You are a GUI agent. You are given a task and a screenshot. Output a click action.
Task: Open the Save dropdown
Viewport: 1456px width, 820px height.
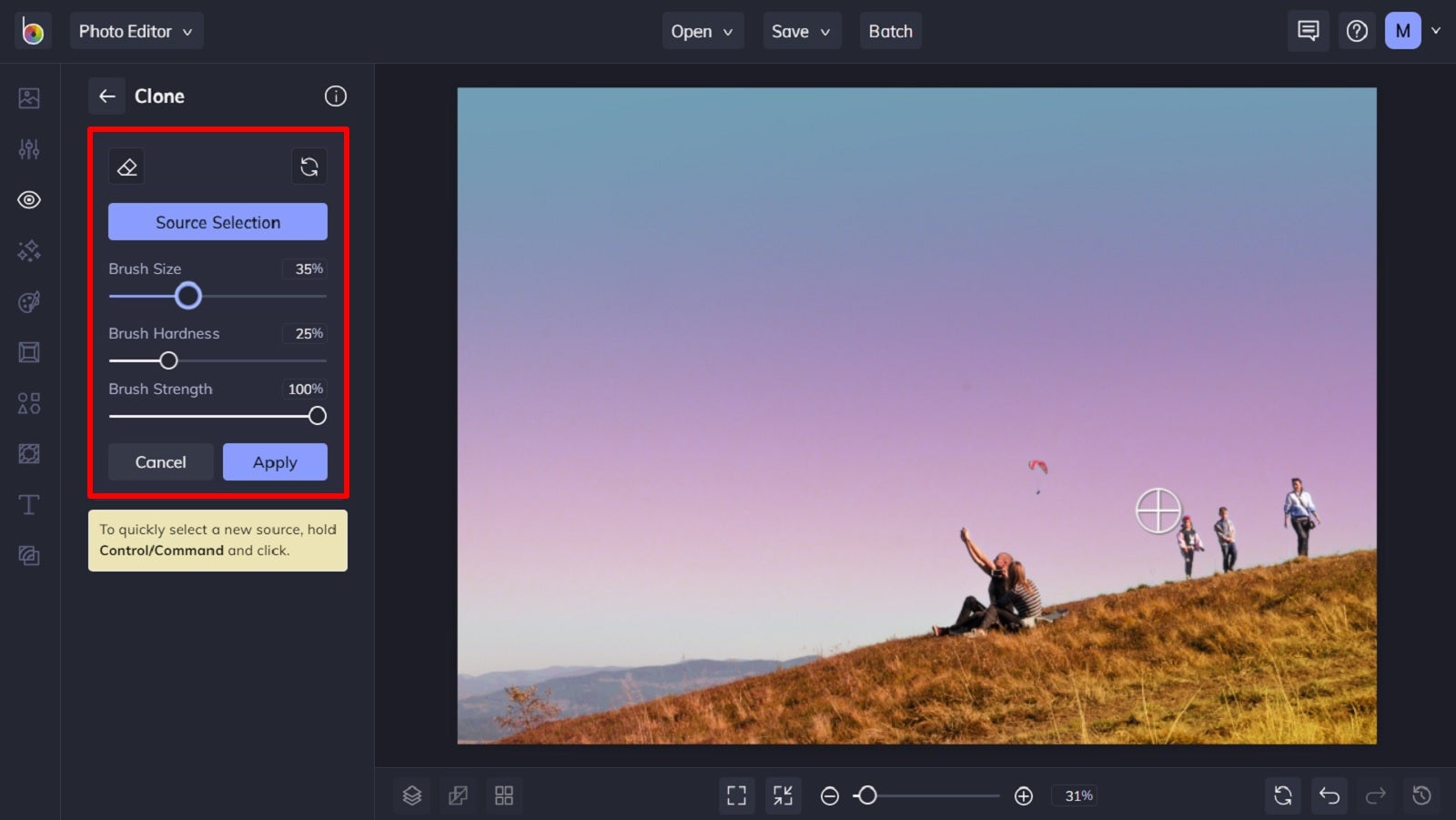pos(801,30)
